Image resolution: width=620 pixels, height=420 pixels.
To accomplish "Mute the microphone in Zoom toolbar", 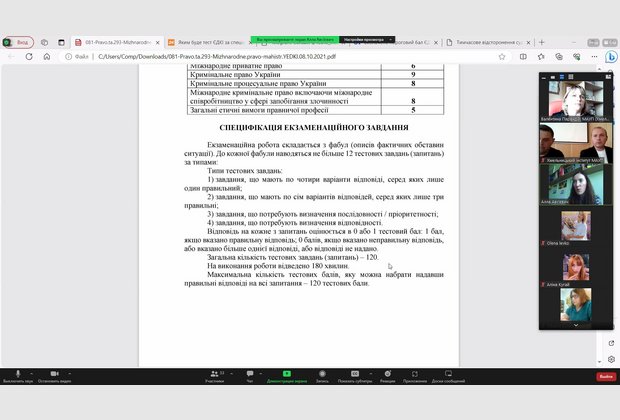I will (18, 376).
